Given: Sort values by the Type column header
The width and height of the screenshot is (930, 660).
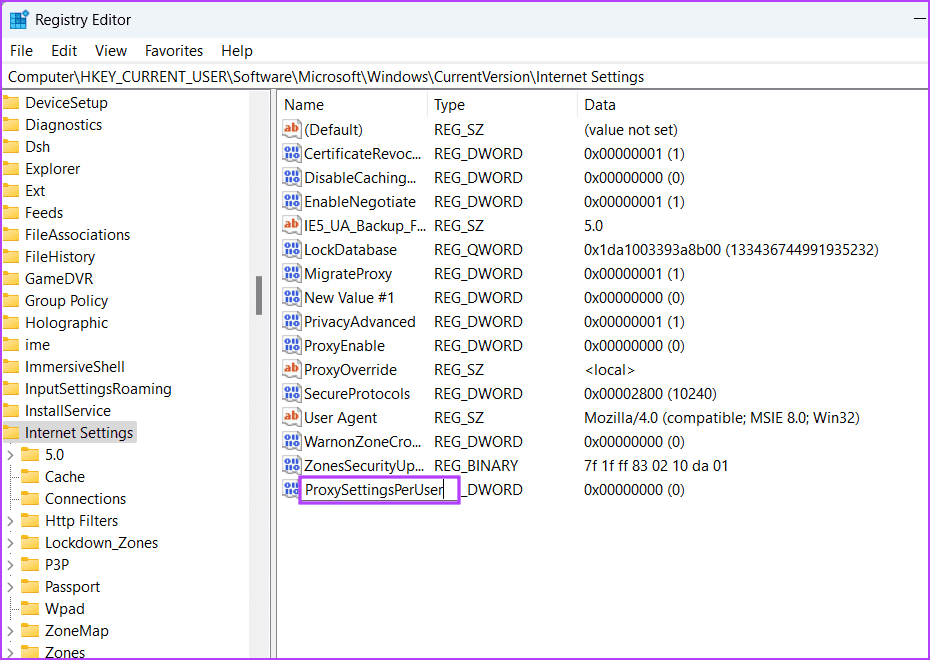Looking at the screenshot, I should [502, 105].
